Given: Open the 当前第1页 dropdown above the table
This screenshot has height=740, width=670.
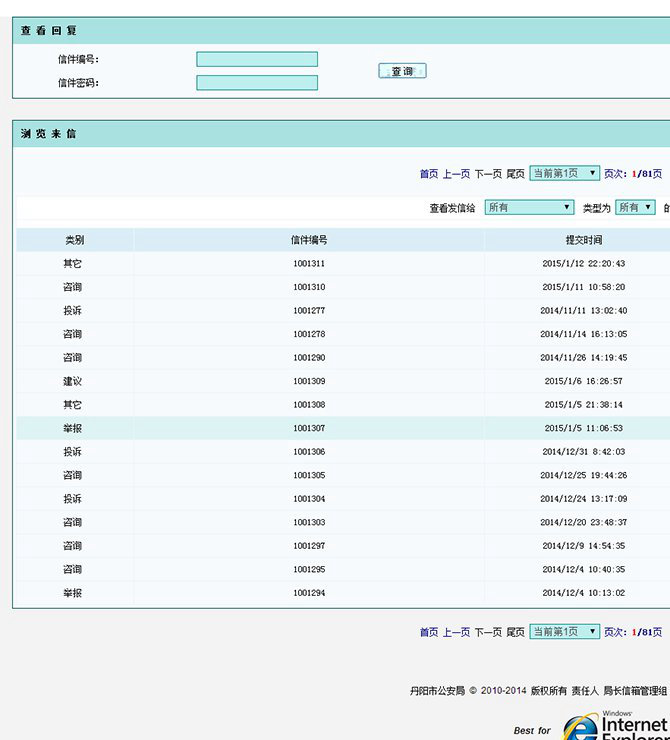Looking at the screenshot, I should tap(564, 173).
